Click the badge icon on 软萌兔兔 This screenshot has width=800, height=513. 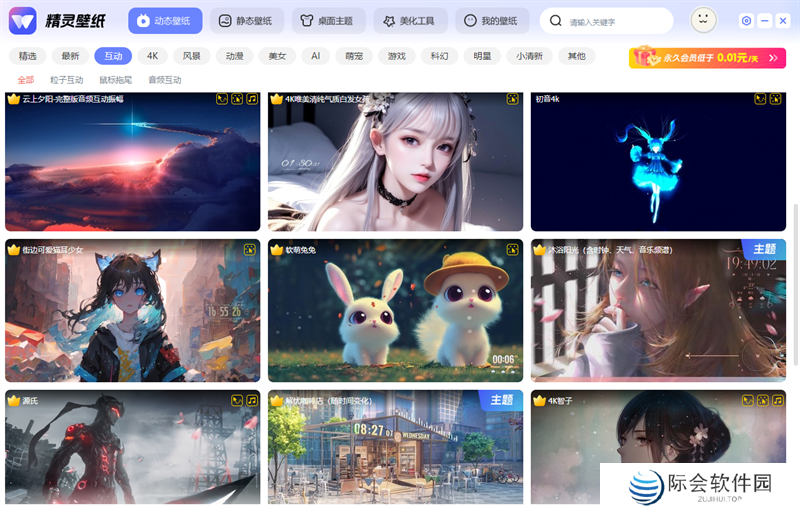[x=513, y=249]
